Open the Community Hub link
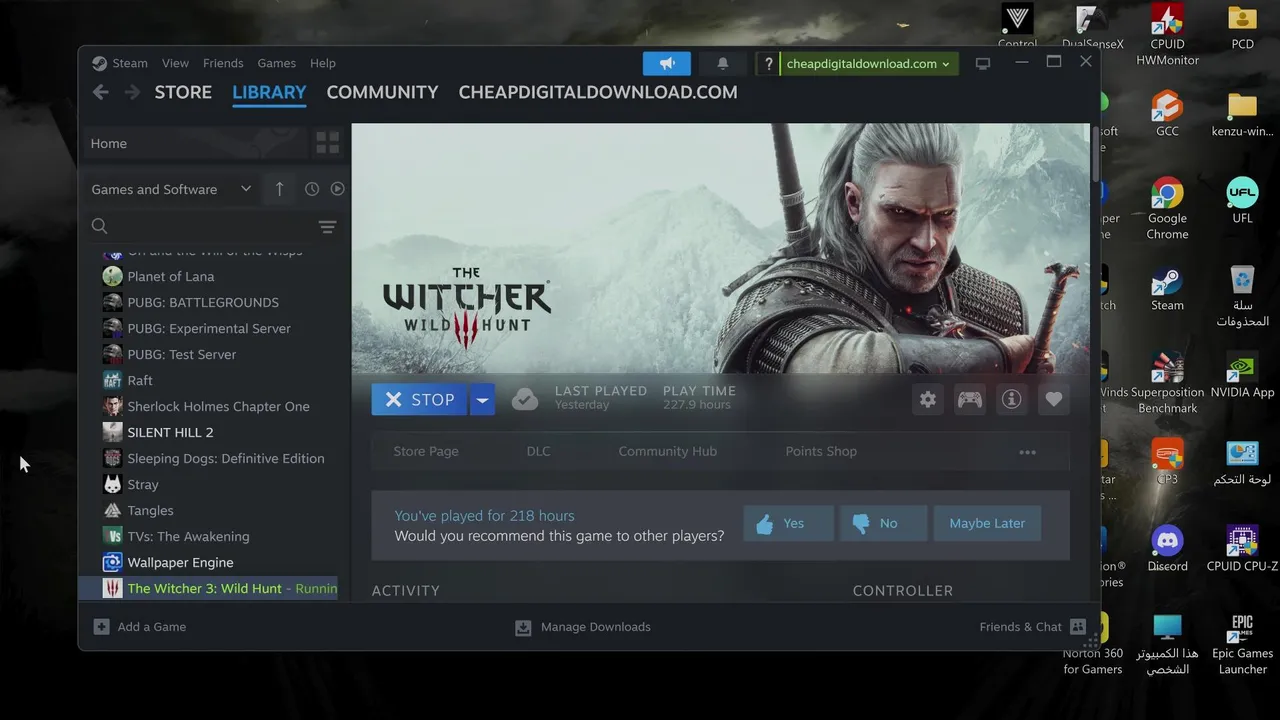Viewport: 1280px width, 720px height. pos(667,452)
